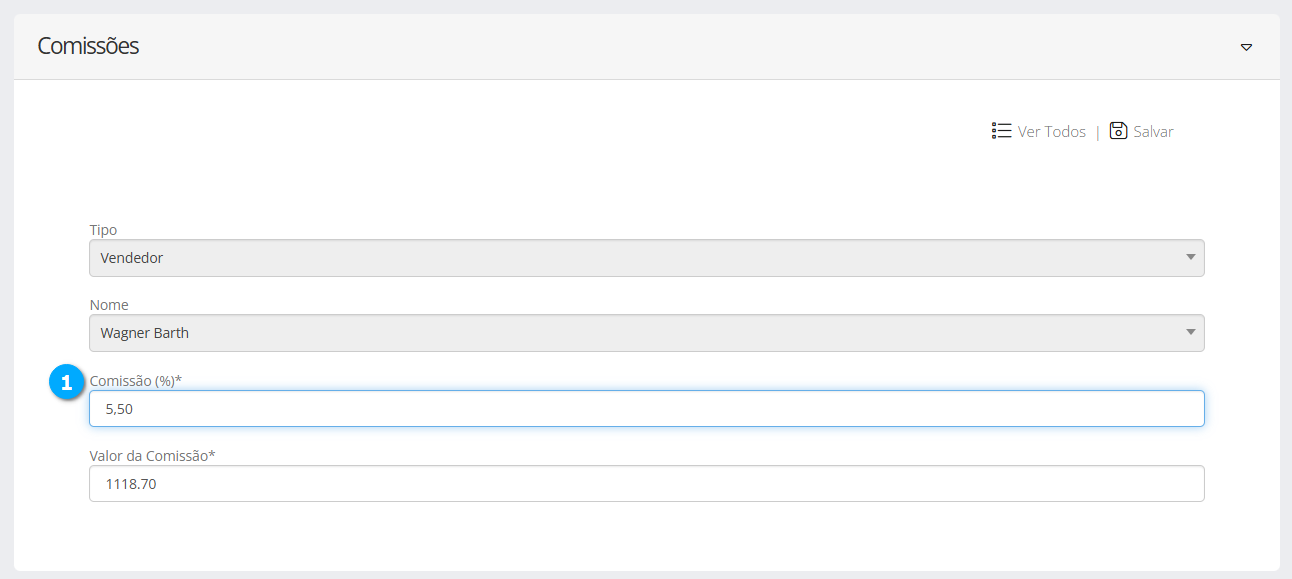Focus the Valor da Comissão input field

[646, 484]
